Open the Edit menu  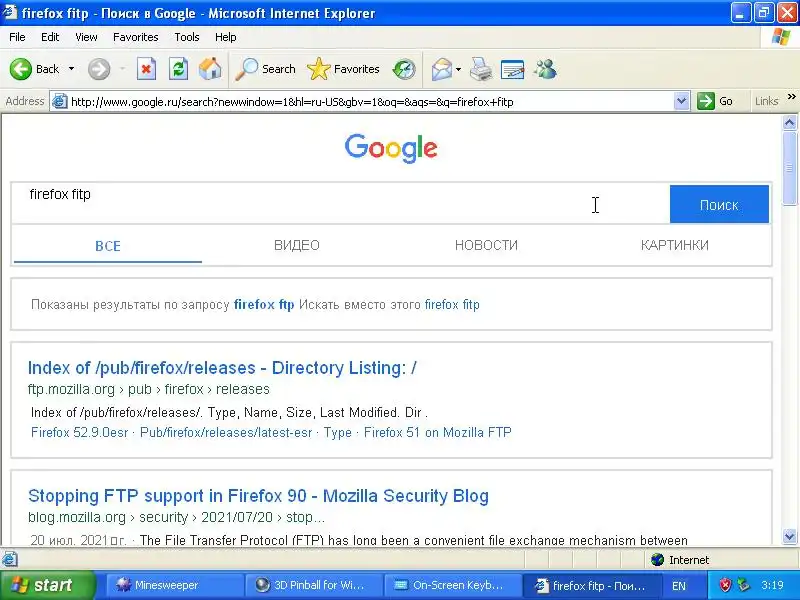coord(50,37)
